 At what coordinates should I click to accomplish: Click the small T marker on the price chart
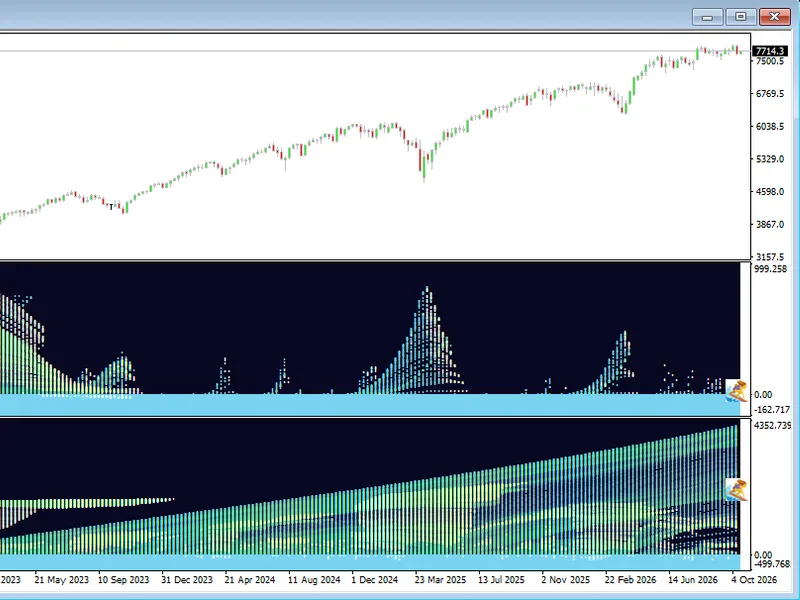click(x=111, y=207)
